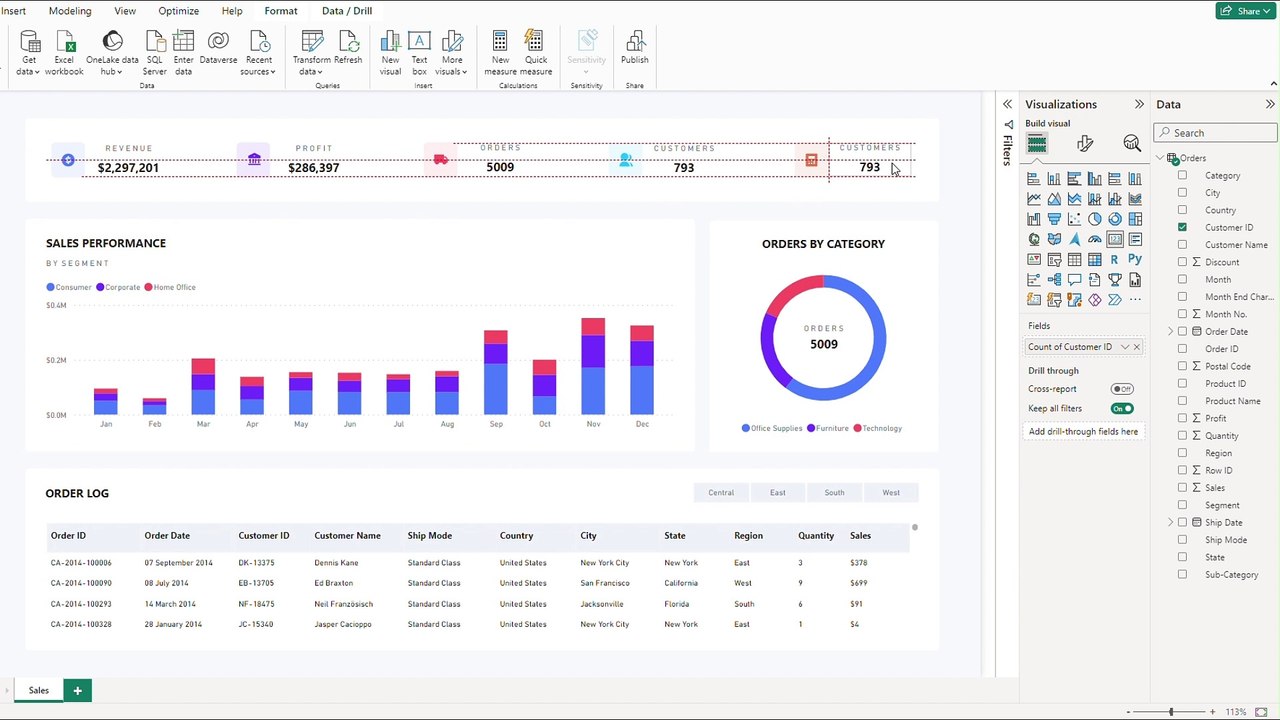Expand the Order Date hierarchy
Screen dimensions: 1280x720
[x=1170, y=331]
